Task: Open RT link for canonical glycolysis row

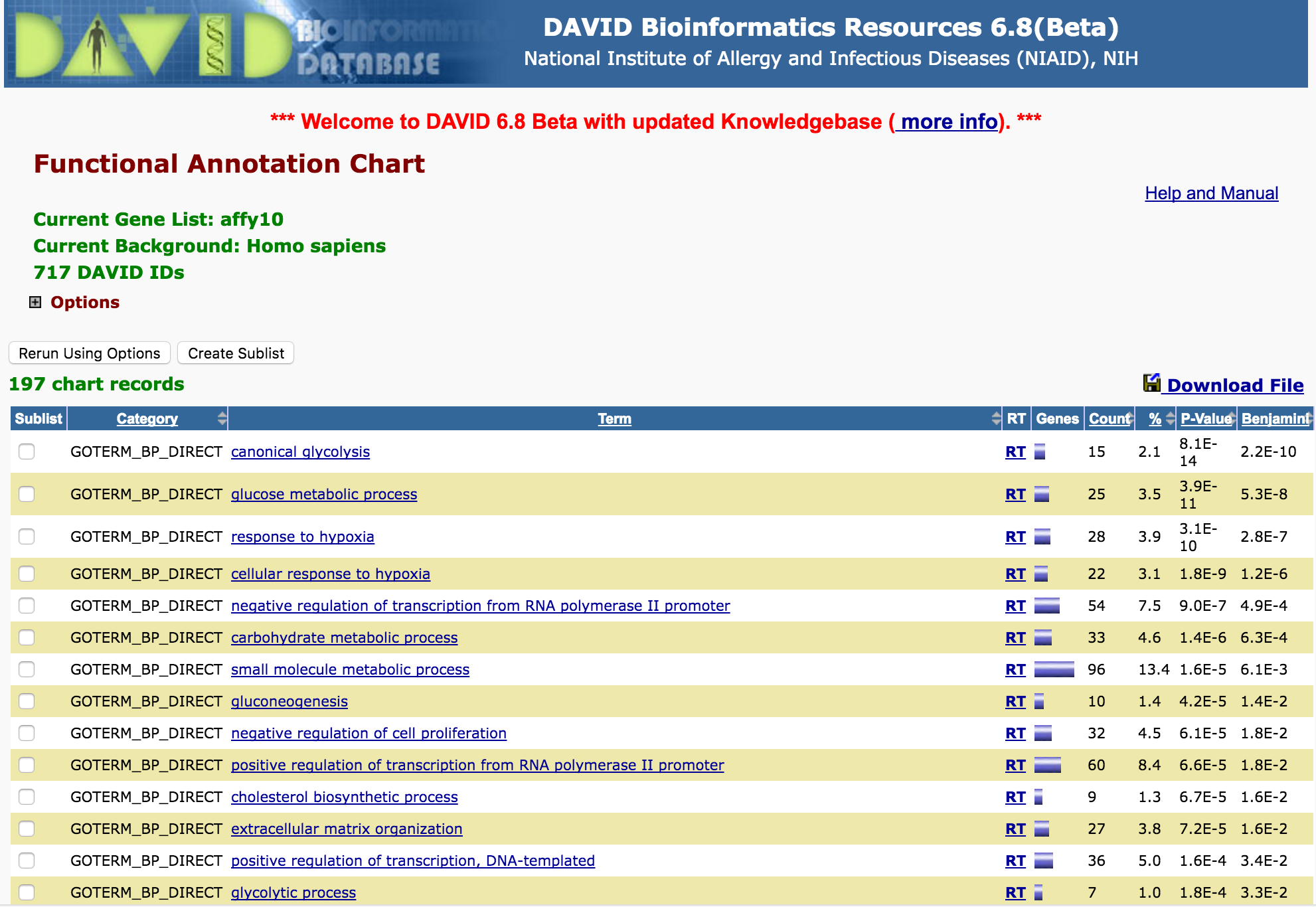Action: pyautogui.click(x=1015, y=452)
